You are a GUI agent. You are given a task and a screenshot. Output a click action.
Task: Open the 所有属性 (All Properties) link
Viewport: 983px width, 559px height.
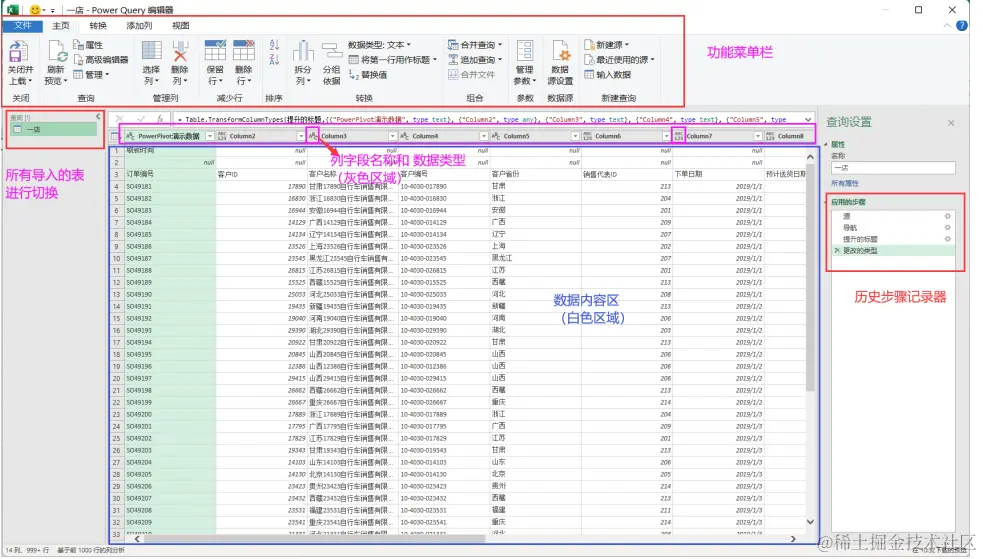pyautogui.click(x=844, y=184)
